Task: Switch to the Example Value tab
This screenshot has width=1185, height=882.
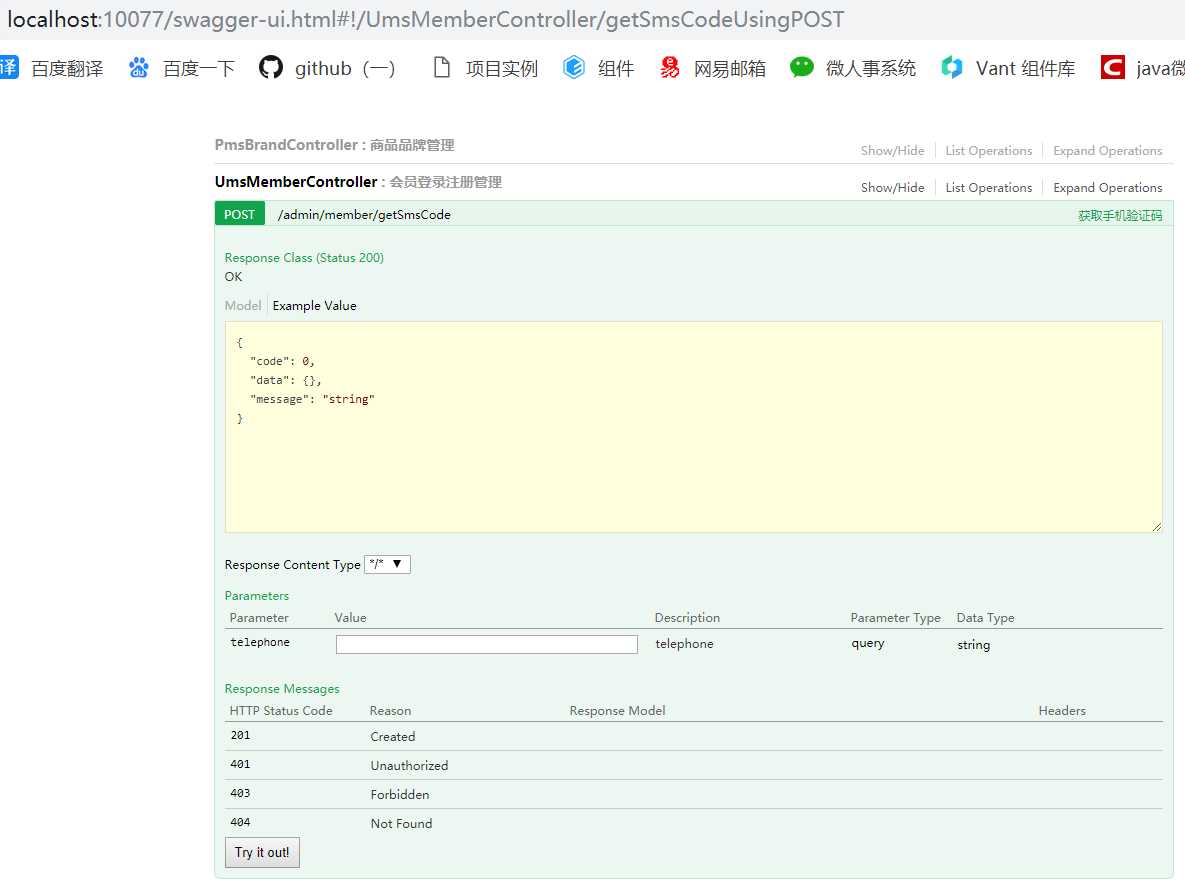Action: [x=314, y=305]
